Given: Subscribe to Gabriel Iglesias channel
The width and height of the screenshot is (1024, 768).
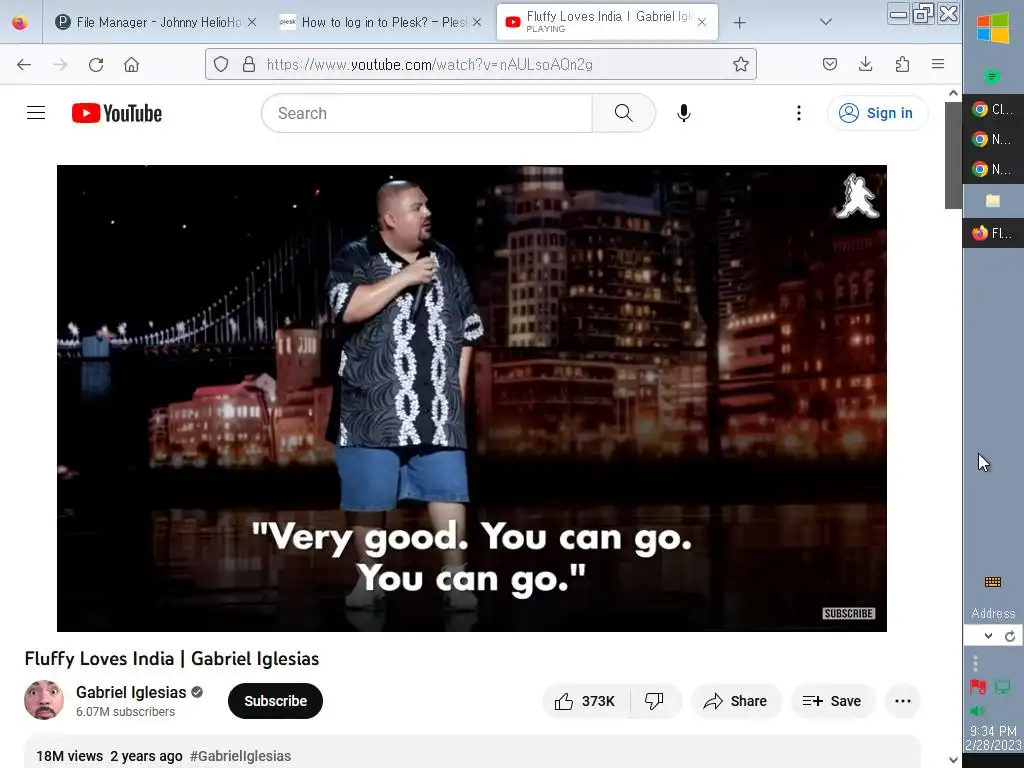Looking at the screenshot, I should [x=275, y=701].
